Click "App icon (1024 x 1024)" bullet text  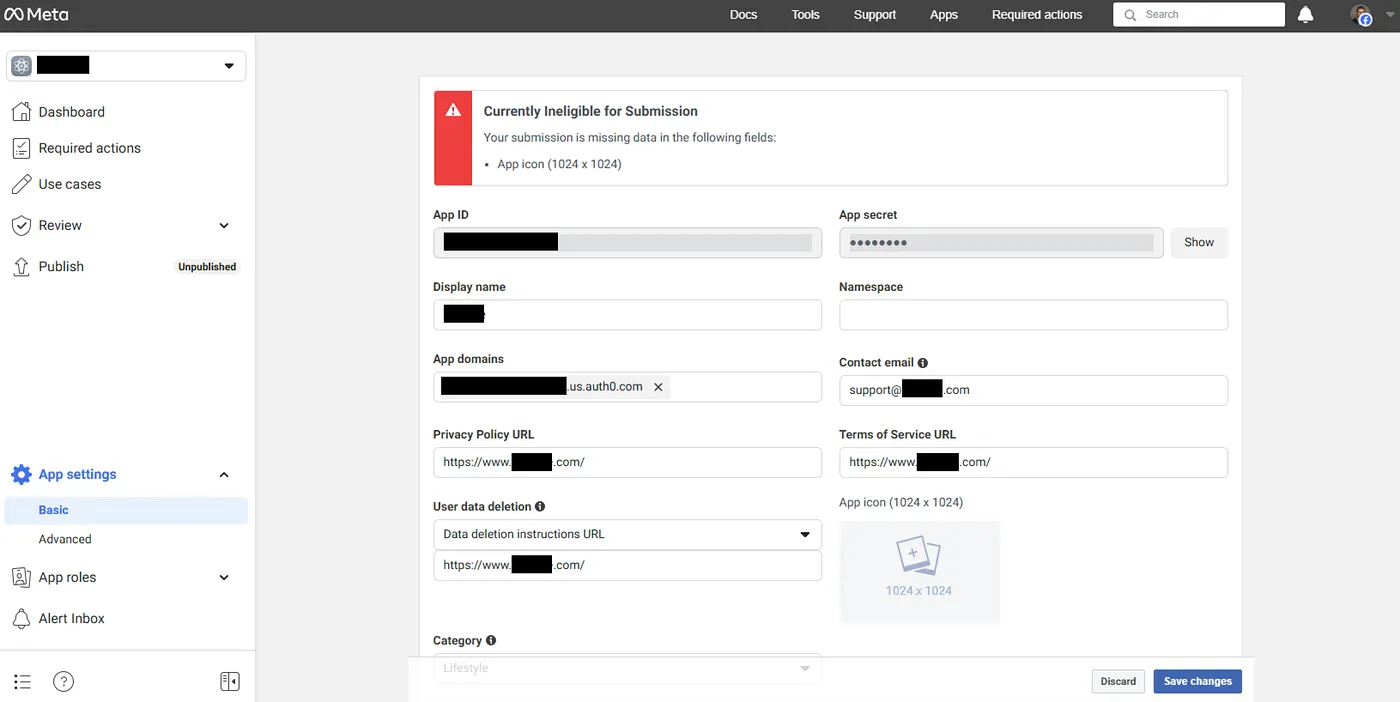pos(559,164)
